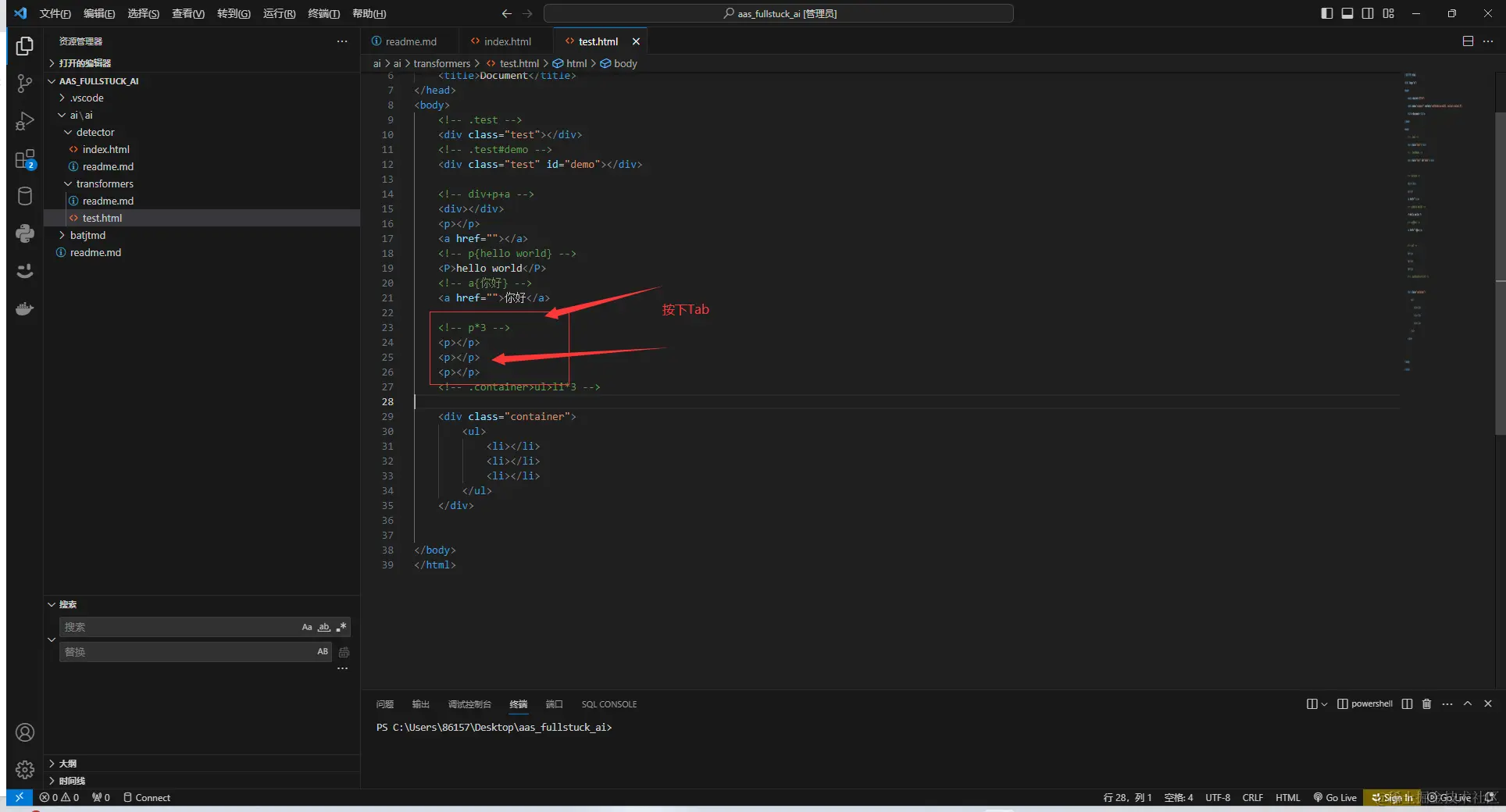The height and width of the screenshot is (812, 1506).
Task: Open search panel more options
Action: click(342, 668)
